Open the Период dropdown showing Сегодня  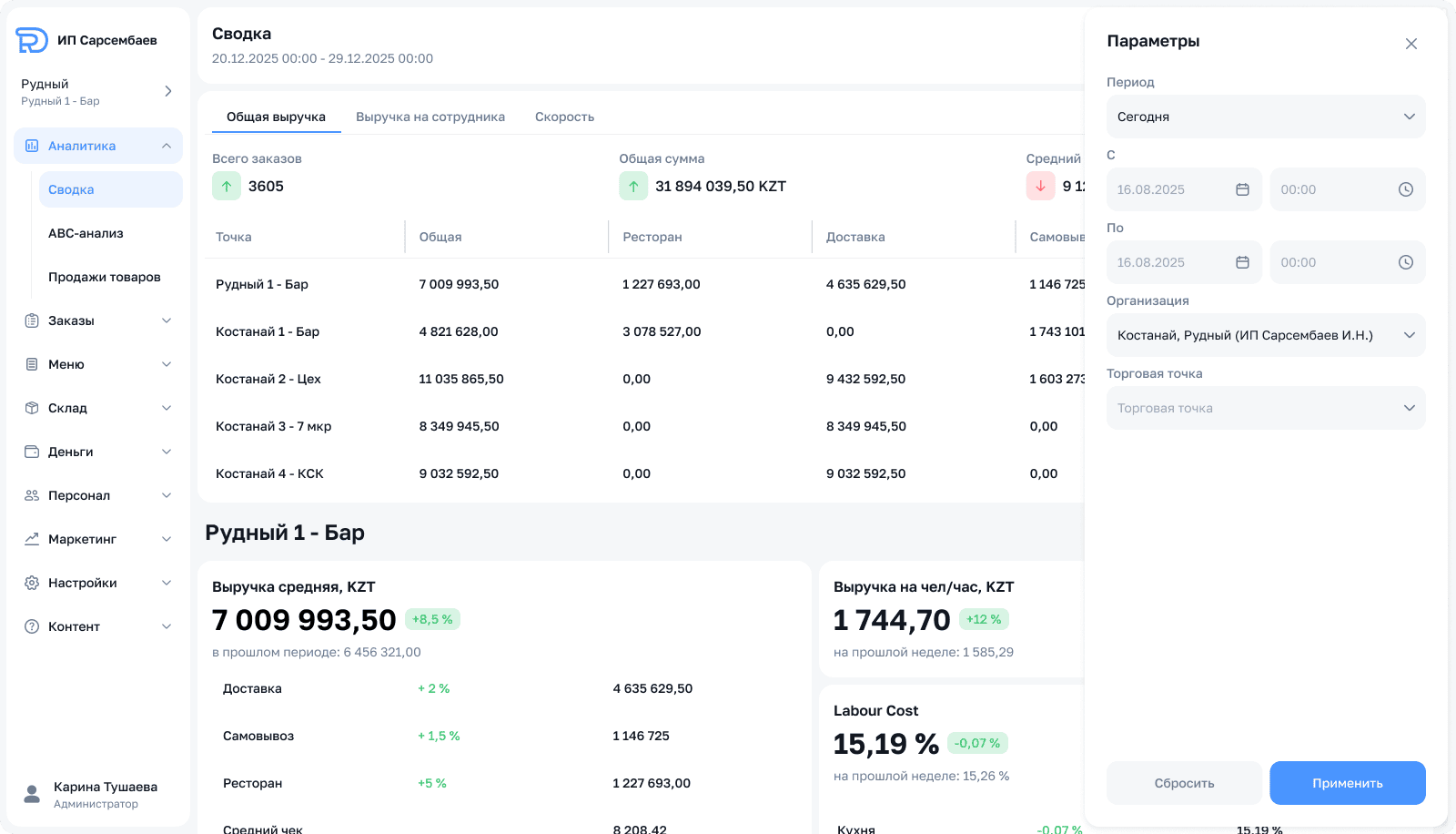click(1265, 117)
